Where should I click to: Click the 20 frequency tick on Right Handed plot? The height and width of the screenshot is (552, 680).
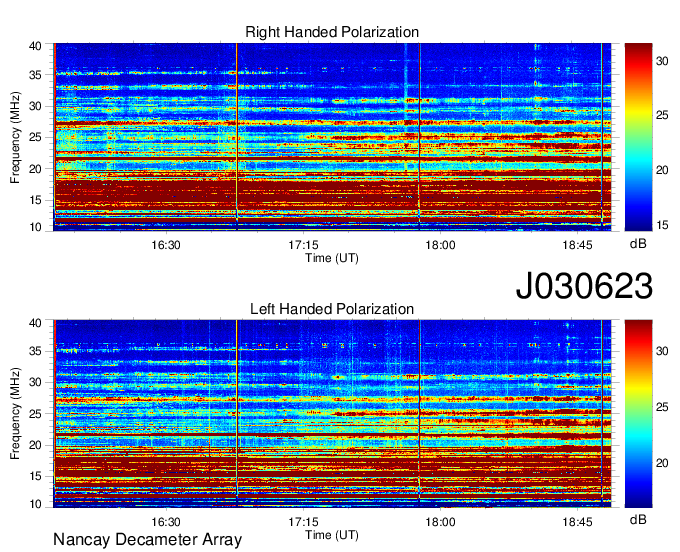(35, 169)
